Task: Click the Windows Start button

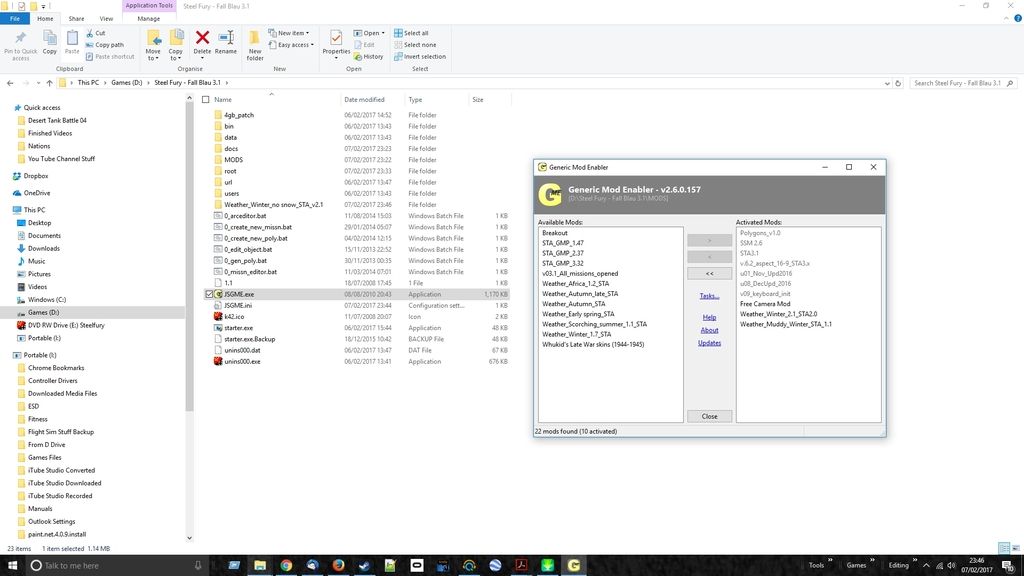Action: tap(12, 566)
